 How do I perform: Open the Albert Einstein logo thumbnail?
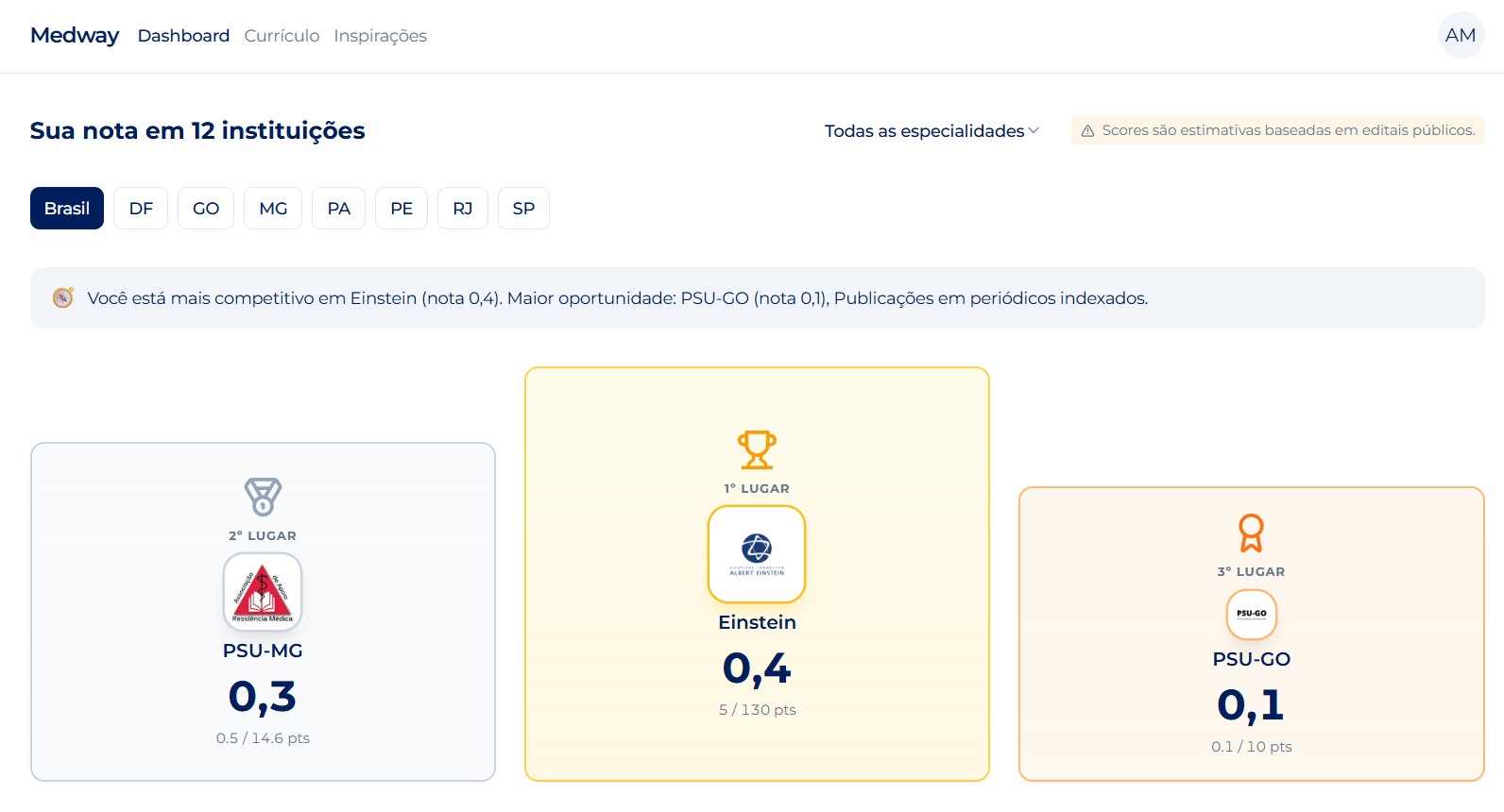[x=757, y=554]
